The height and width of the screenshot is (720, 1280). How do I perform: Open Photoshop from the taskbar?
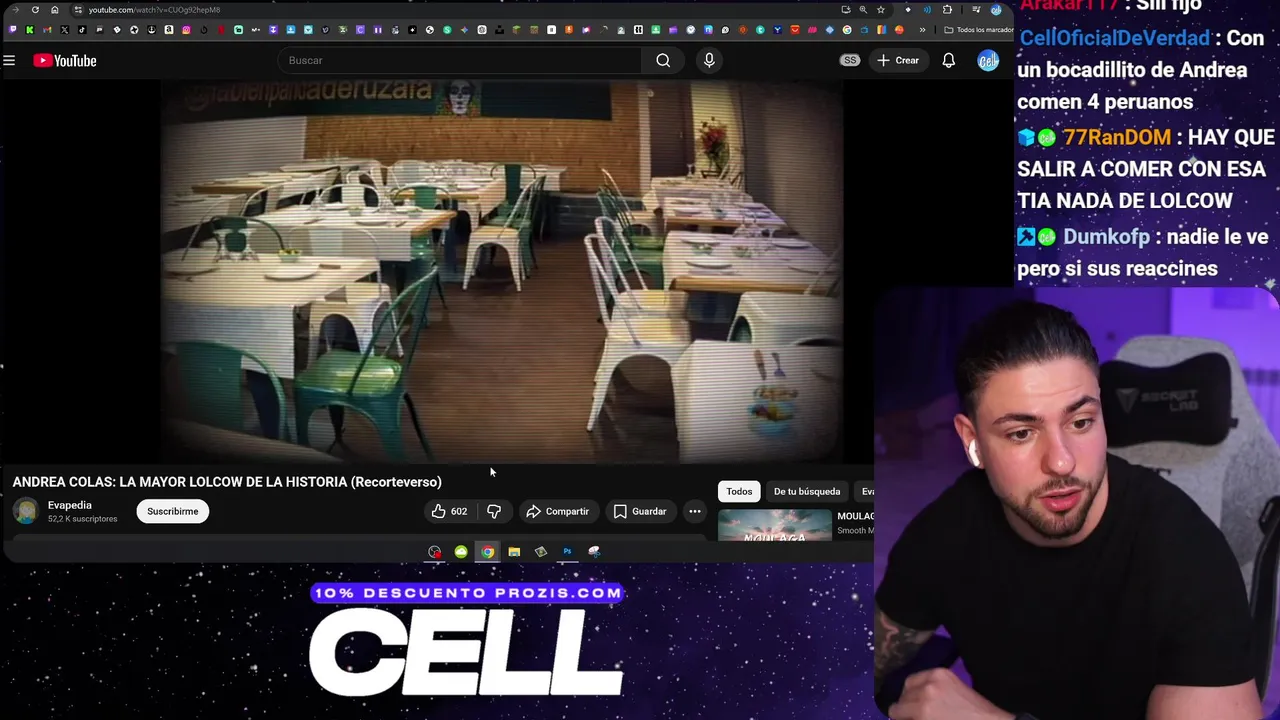567,552
